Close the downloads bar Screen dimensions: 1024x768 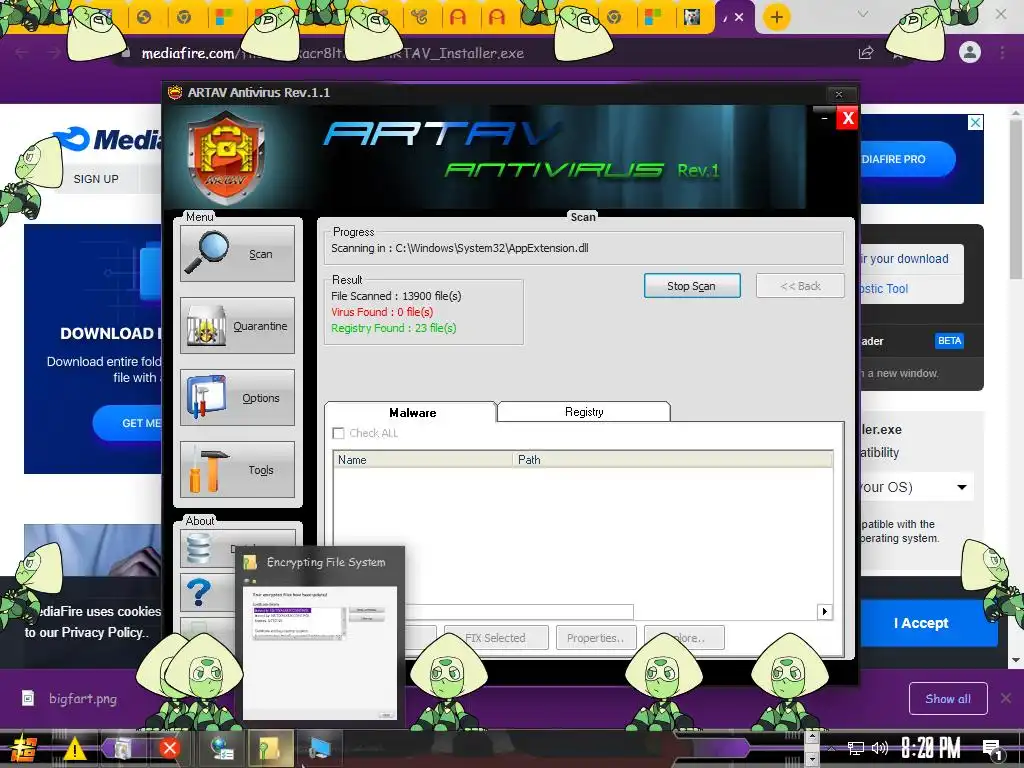tap(1006, 699)
